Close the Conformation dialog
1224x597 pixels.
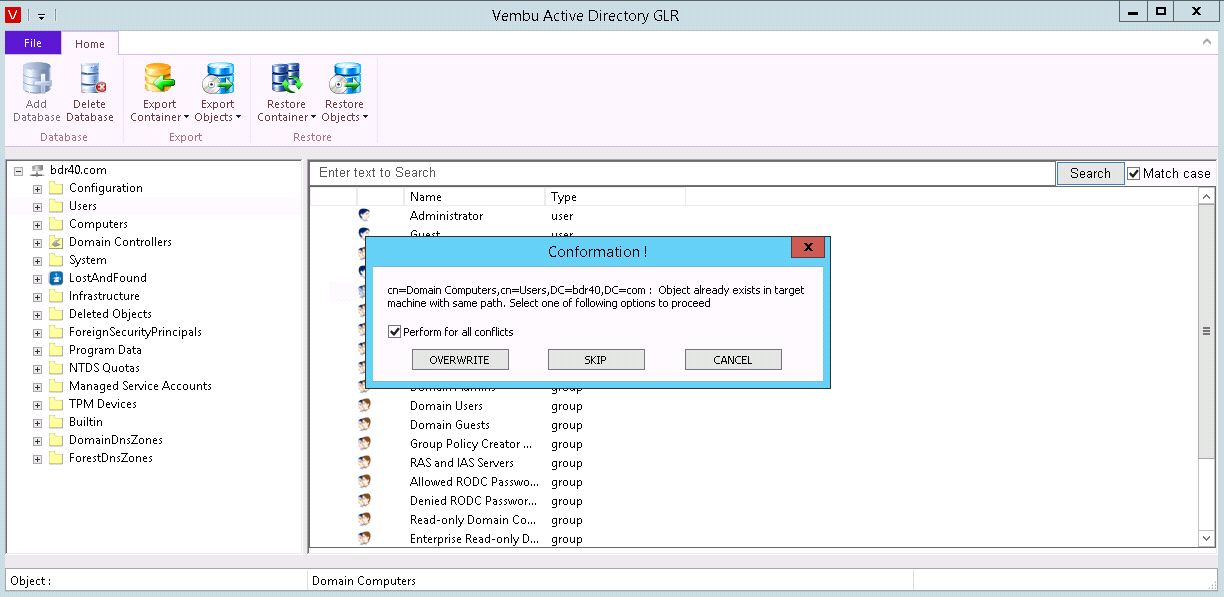(x=807, y=247)
